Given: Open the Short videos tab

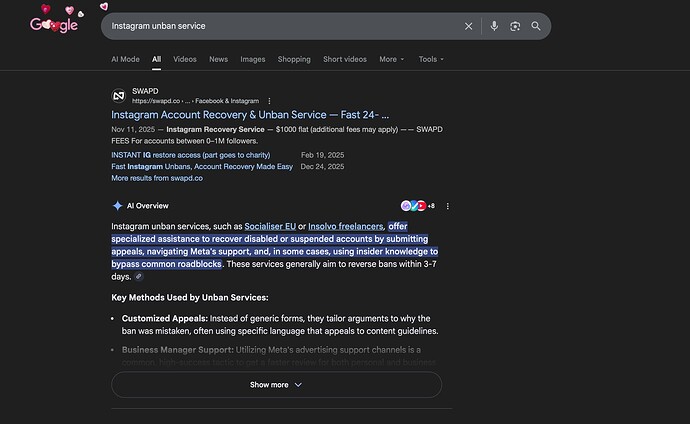Looking at the screenshot, I should click(345, 59).
